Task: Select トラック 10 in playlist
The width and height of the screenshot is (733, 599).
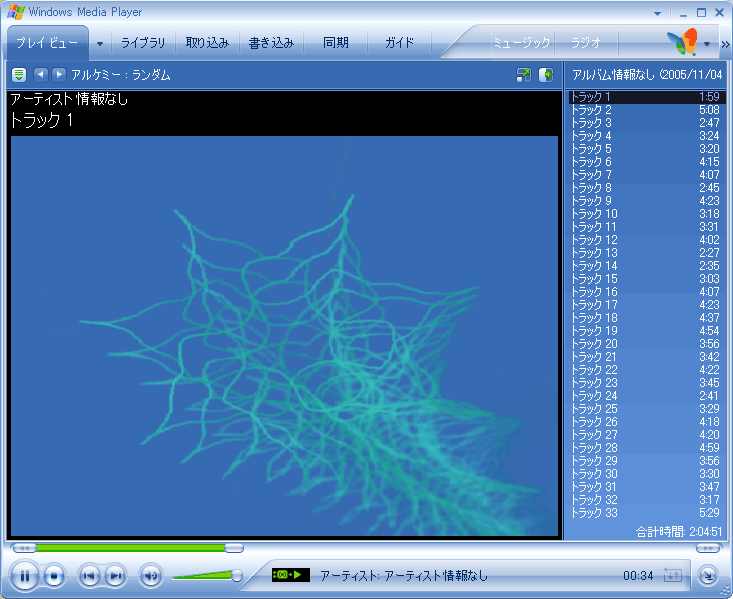Action: click(646, 214)
